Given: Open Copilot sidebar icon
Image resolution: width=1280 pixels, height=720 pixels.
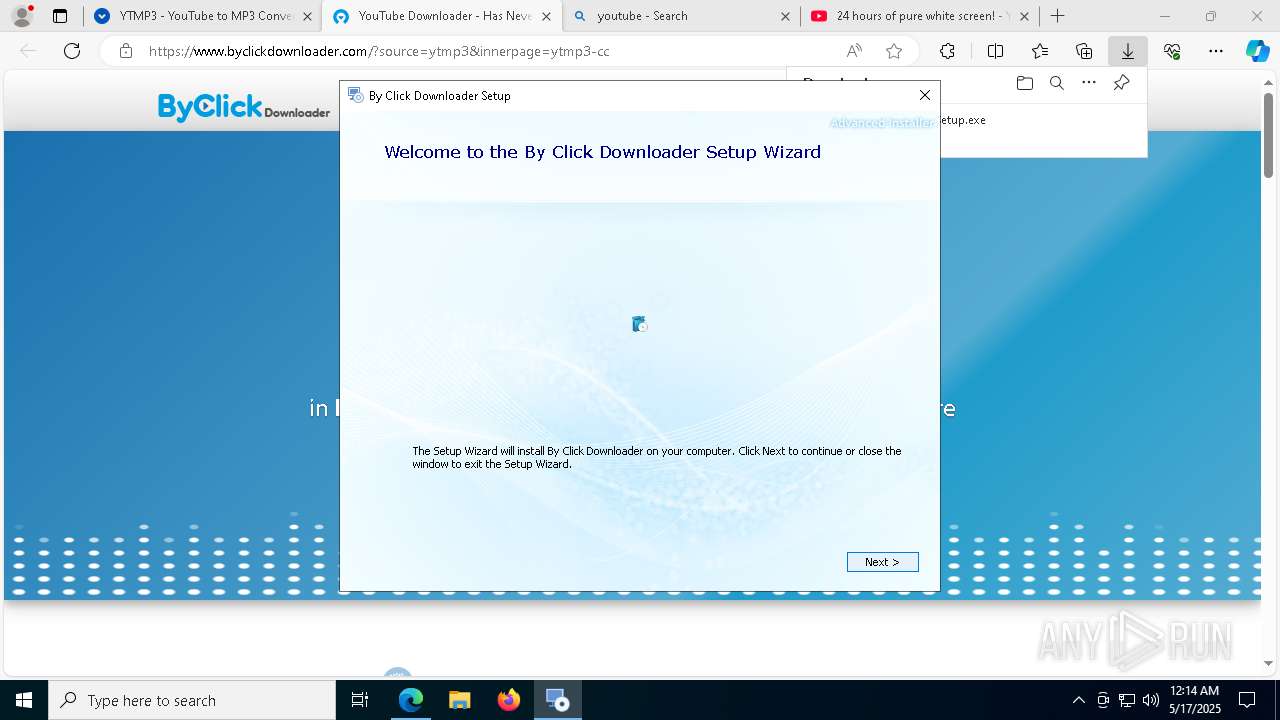Looking at the screenshot, I should pyautogui.click(x=1258, y=51).
